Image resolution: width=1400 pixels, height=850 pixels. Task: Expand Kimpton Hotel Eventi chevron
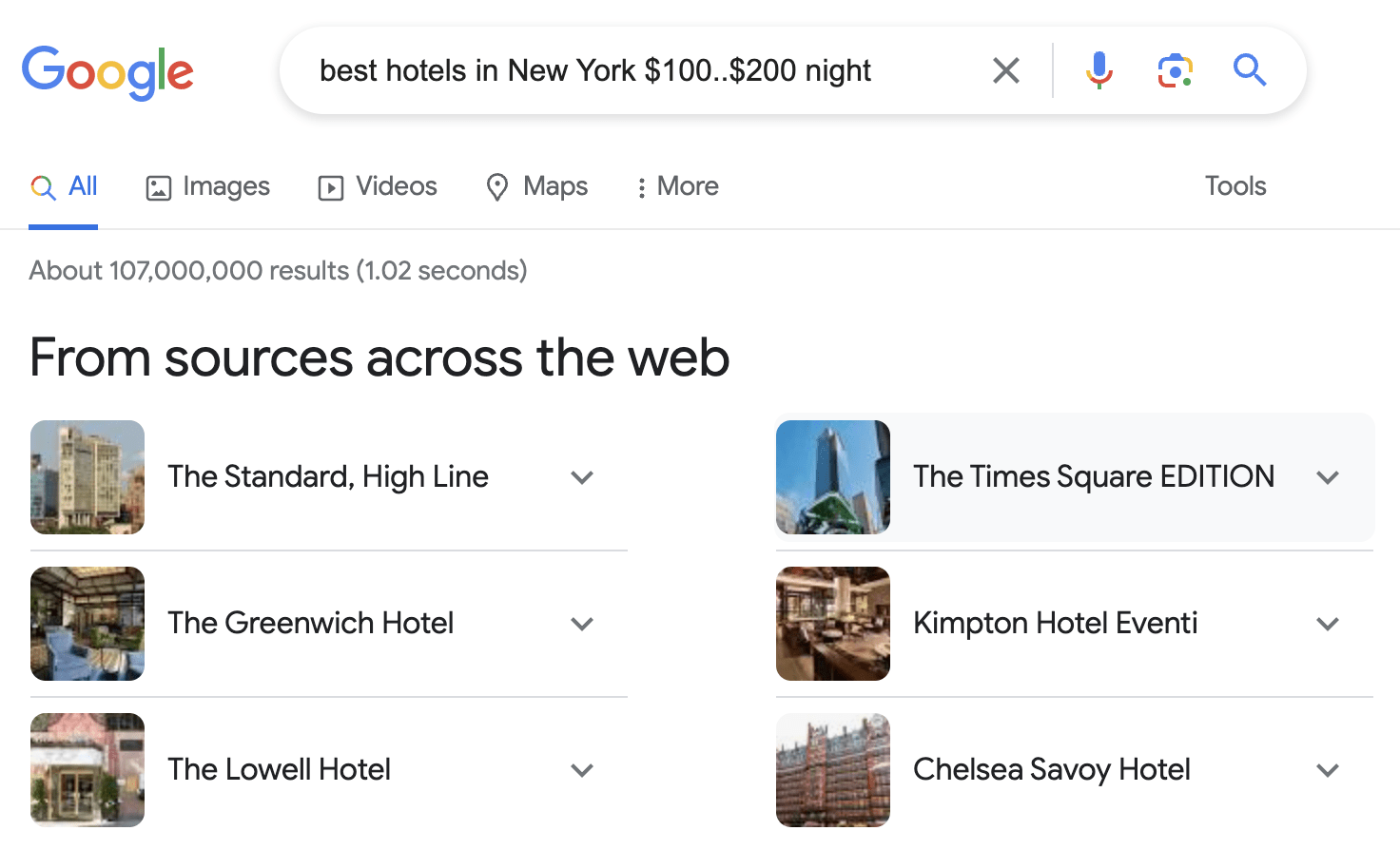click(x=1328, y=624)
